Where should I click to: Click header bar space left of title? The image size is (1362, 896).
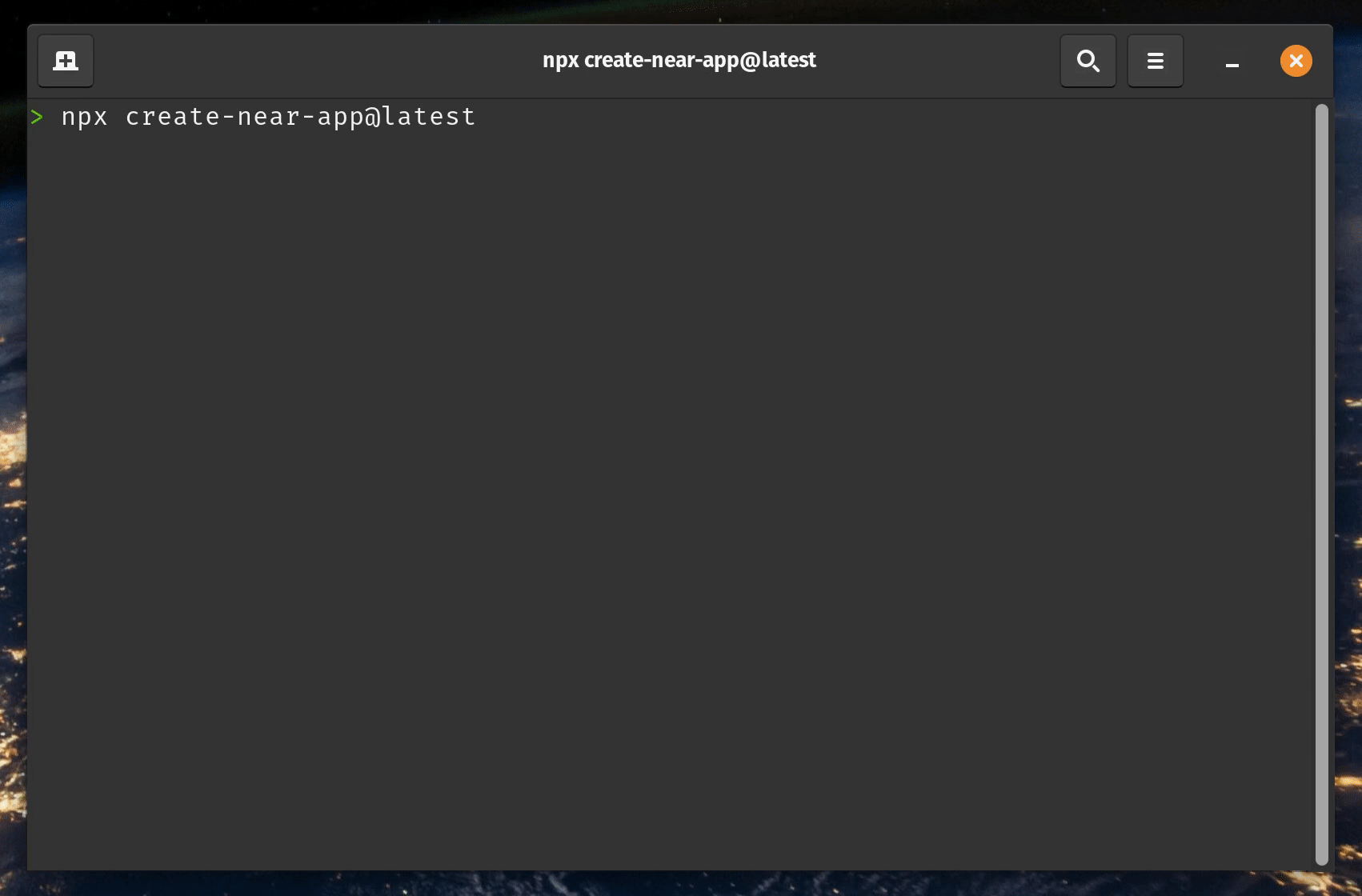[x=320, y=61]
